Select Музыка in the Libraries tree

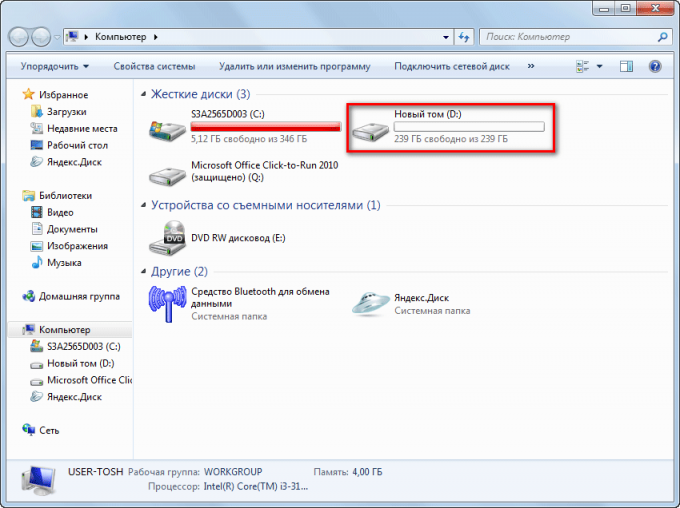pos(63,262)
